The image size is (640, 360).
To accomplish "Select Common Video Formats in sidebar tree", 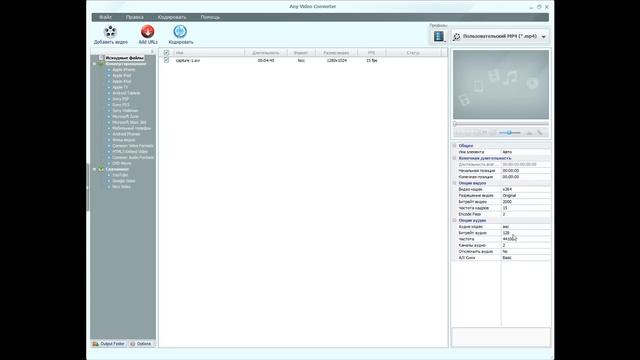I will click(133, 146).
